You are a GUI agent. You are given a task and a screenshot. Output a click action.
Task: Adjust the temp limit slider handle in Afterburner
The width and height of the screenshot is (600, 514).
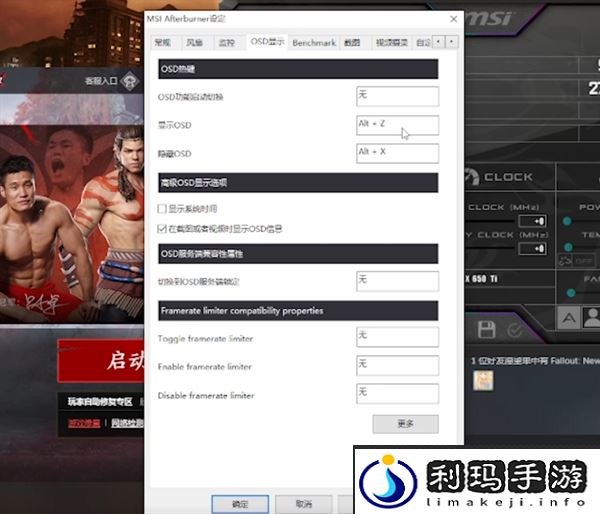pyautogui.click(x=569, y=247)
